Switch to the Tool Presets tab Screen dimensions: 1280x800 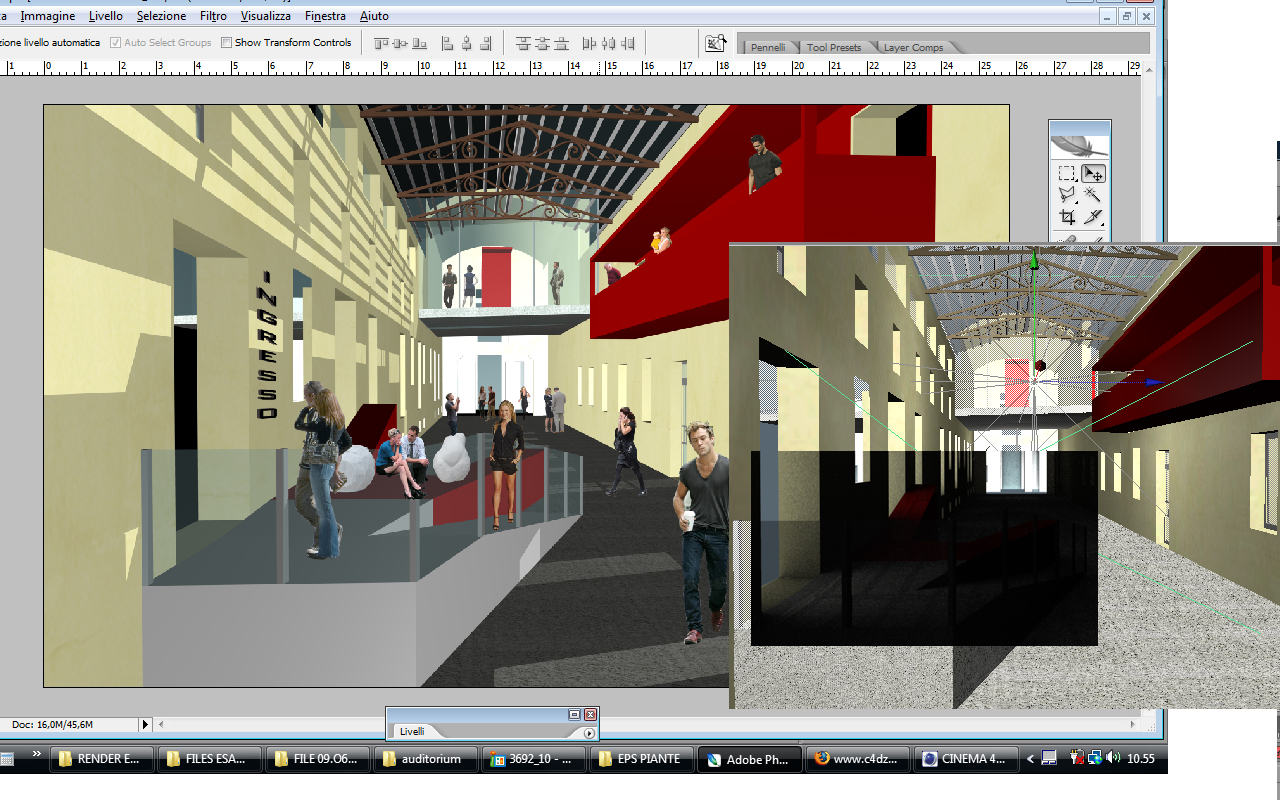click(834, 47)
